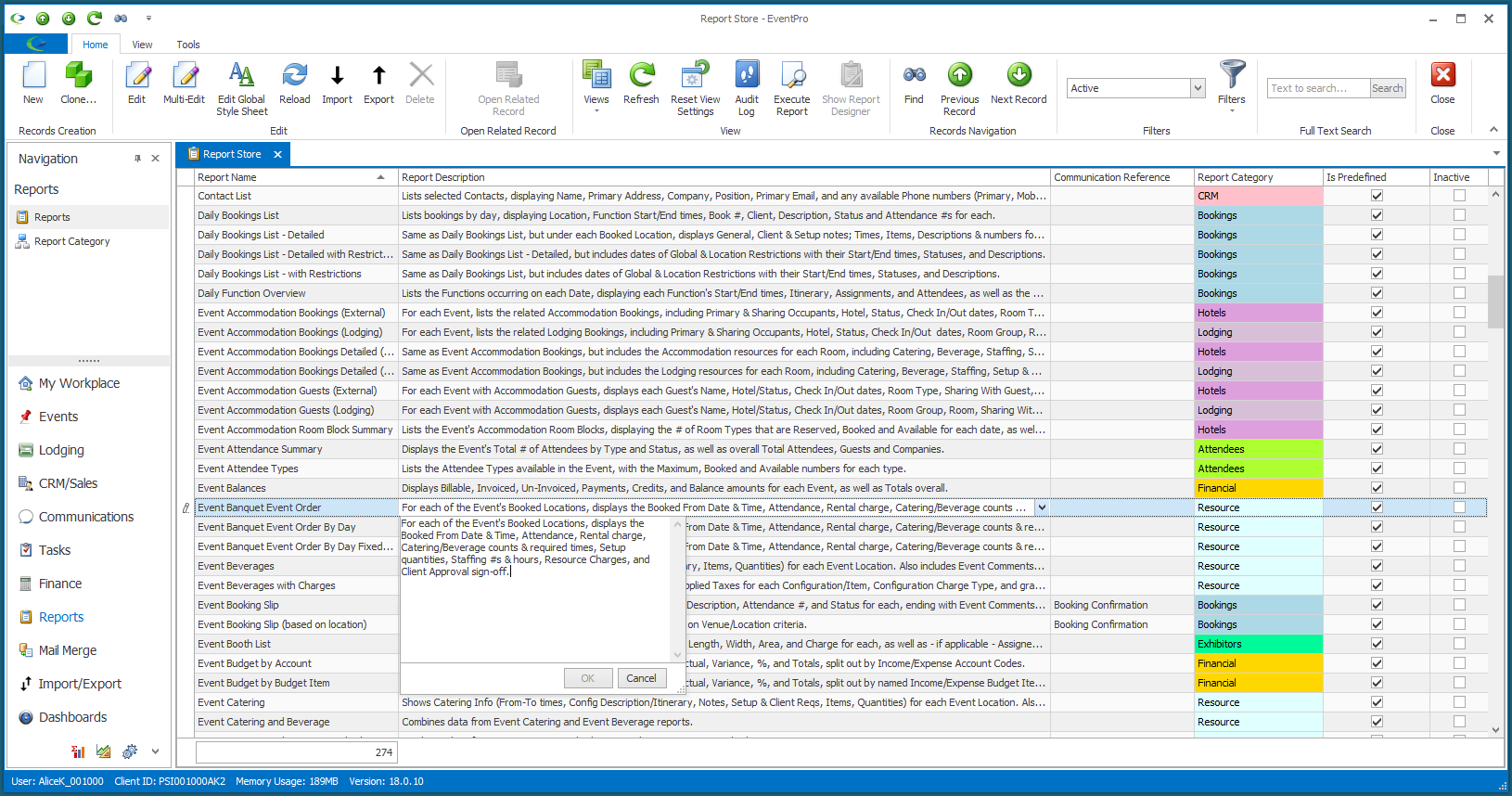
Task: Open My Workplace module
Action: coord(79,383)
